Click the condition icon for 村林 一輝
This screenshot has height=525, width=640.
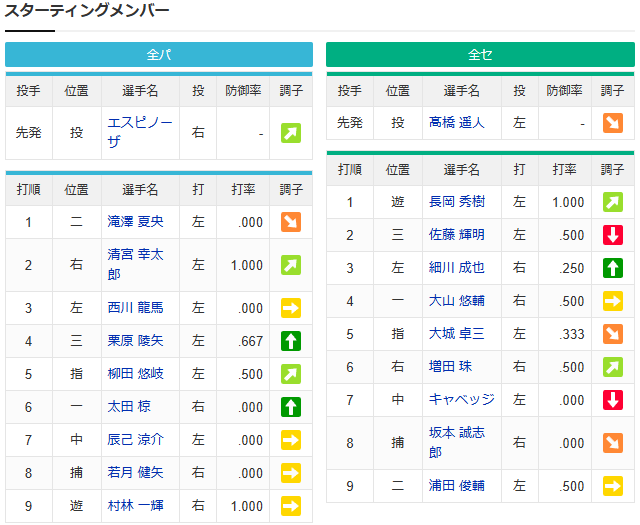[291, 506]
